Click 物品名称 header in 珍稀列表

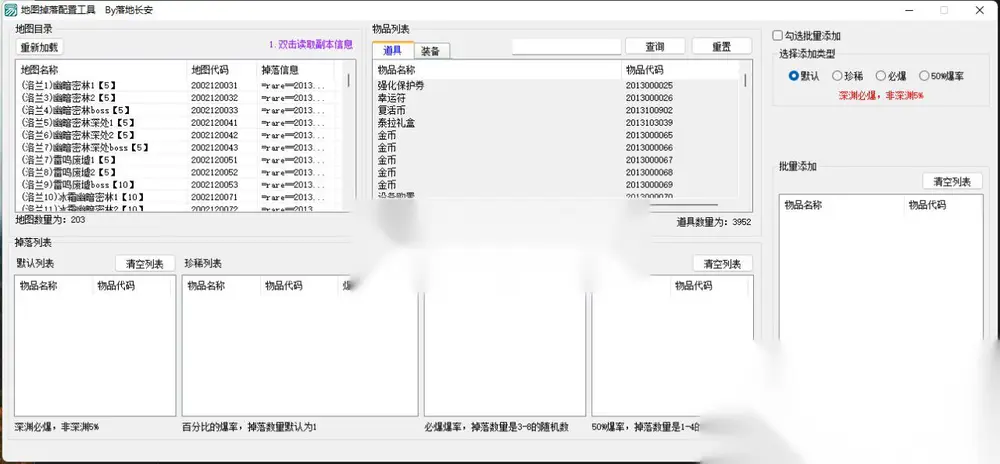point(221,286)
